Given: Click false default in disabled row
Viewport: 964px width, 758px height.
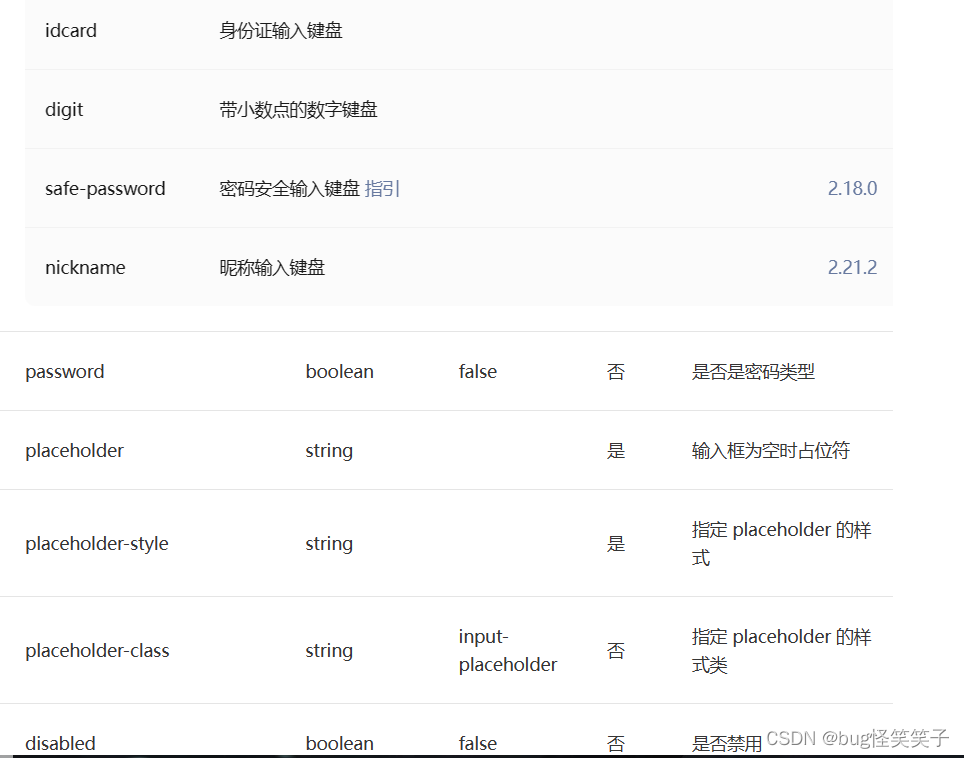Looking at the screenshot, I should 478,743.
